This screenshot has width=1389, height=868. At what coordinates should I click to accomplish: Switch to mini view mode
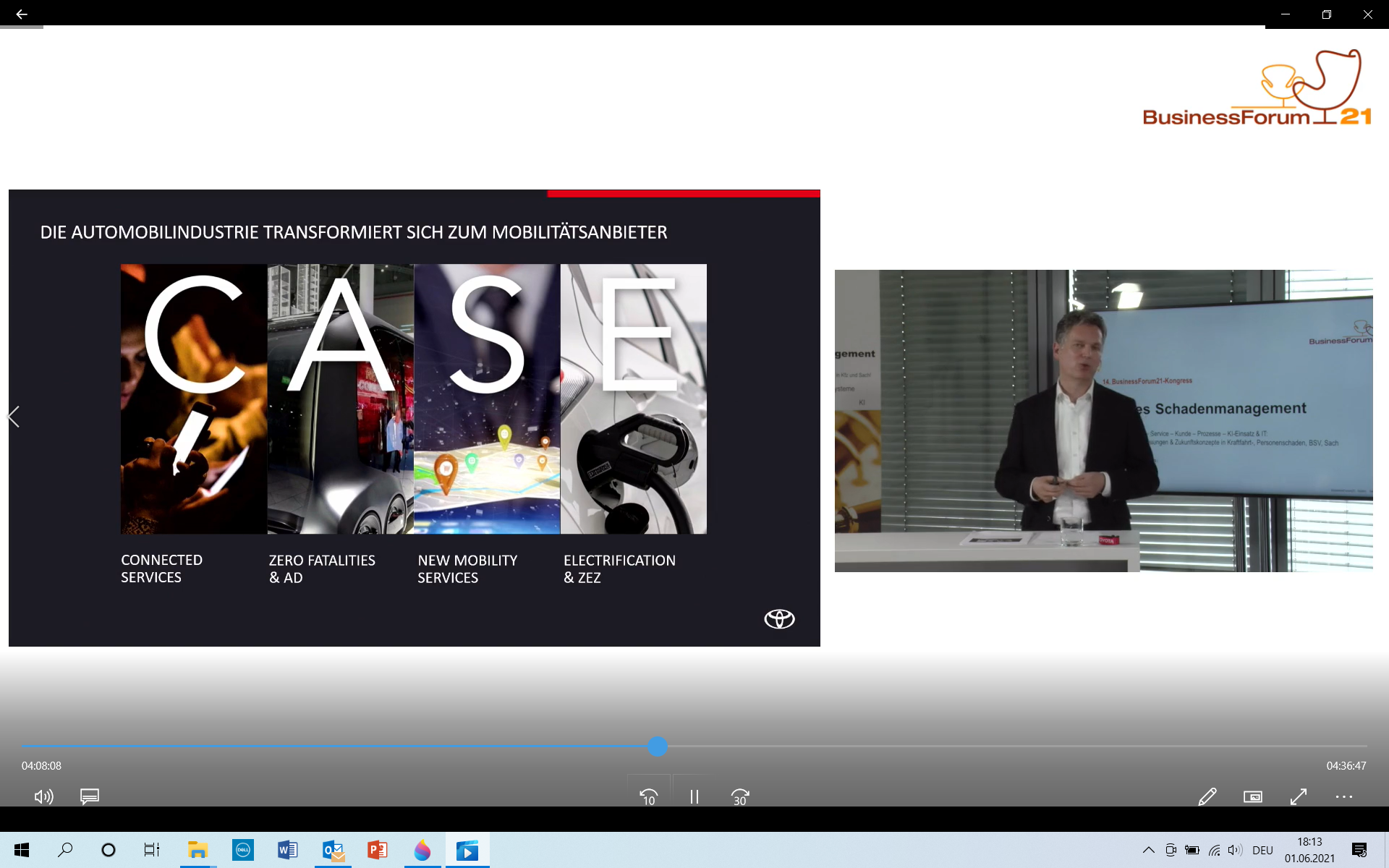(1252, 796)
